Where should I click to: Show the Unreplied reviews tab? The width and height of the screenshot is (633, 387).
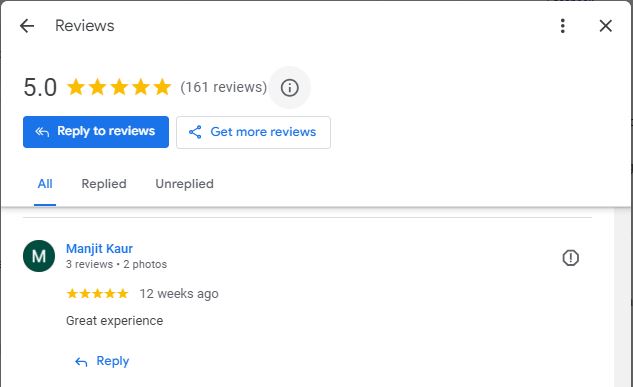pos(184,184)
